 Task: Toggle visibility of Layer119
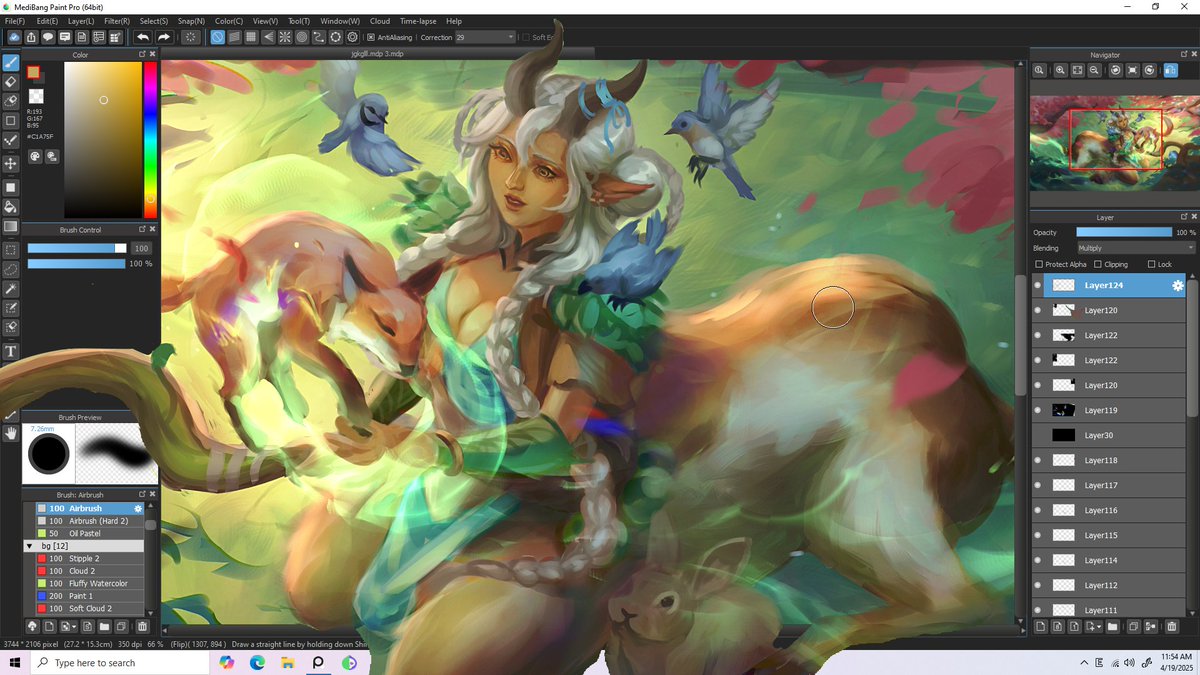pyautogui.click(x=1038, y=410)
